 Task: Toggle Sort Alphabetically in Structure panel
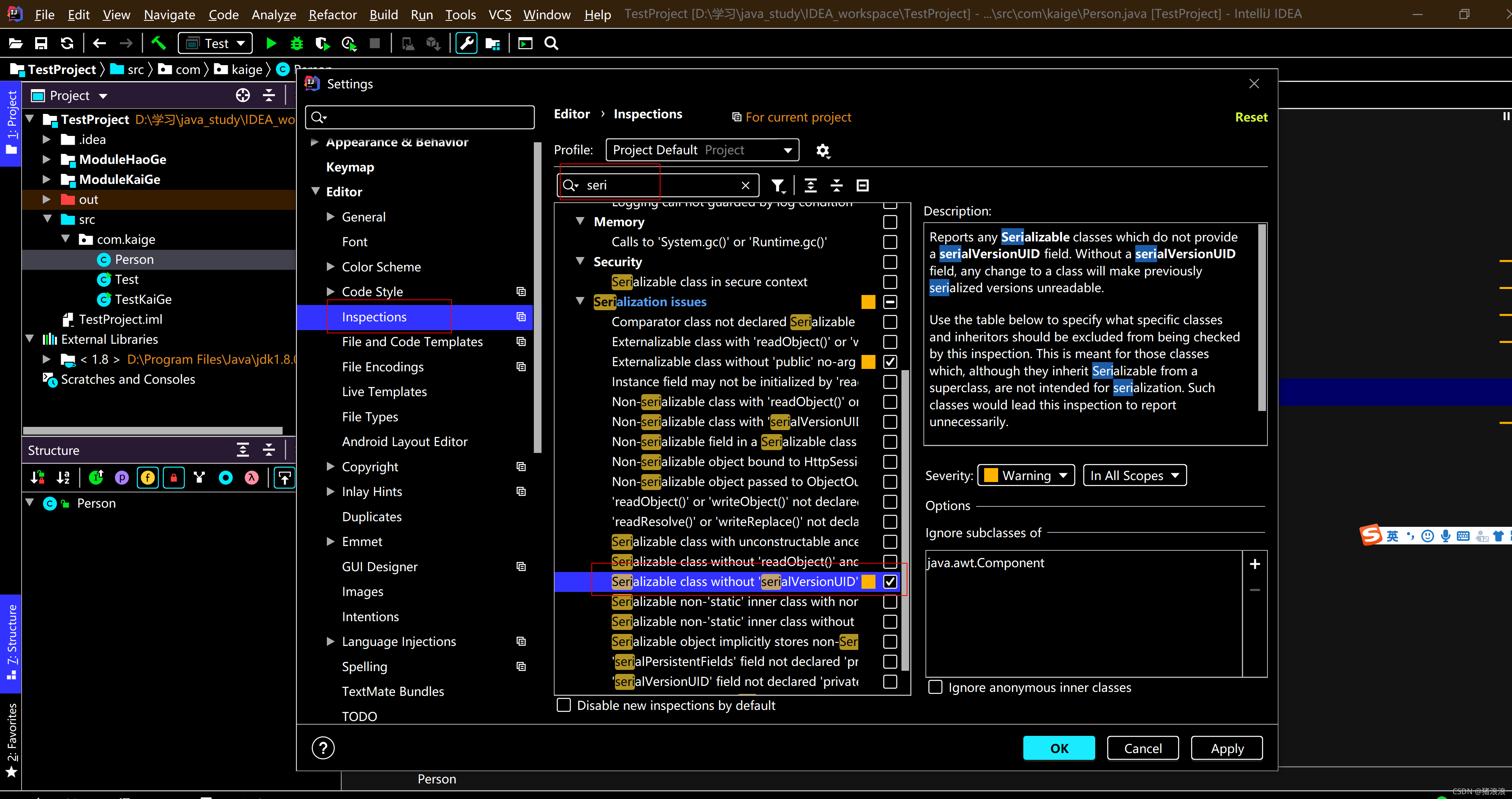coord(64,478)
